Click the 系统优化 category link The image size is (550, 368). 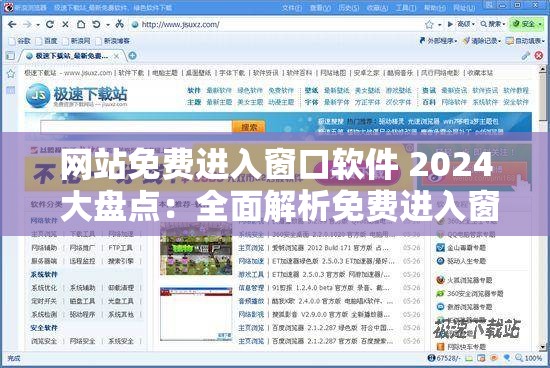click(x=44, y=288)
